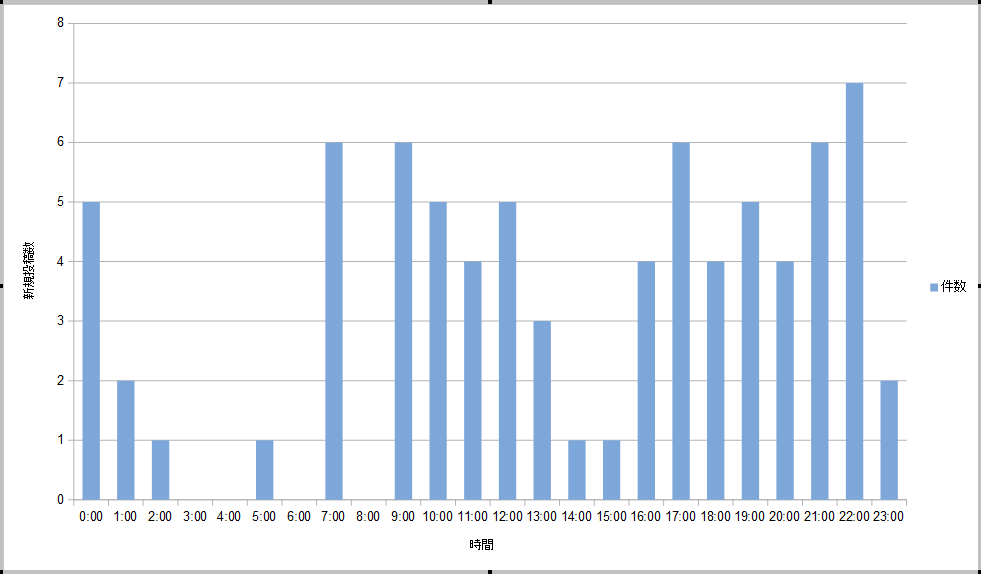The width and height of the screenshot is (981, 574).
Task: Click the bar at 17:00
Action: pos(681,320)
